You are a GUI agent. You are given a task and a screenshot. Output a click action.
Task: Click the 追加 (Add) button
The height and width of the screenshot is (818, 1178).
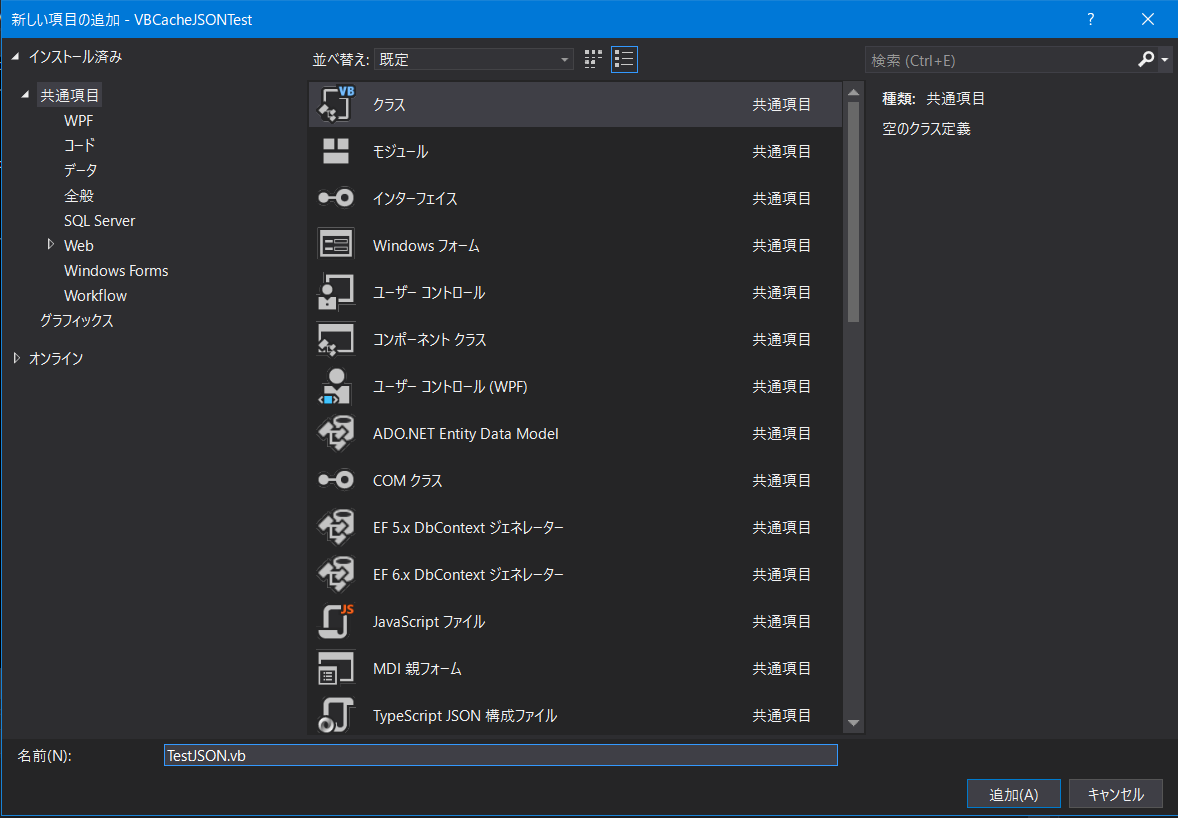tap(1013, 793)
